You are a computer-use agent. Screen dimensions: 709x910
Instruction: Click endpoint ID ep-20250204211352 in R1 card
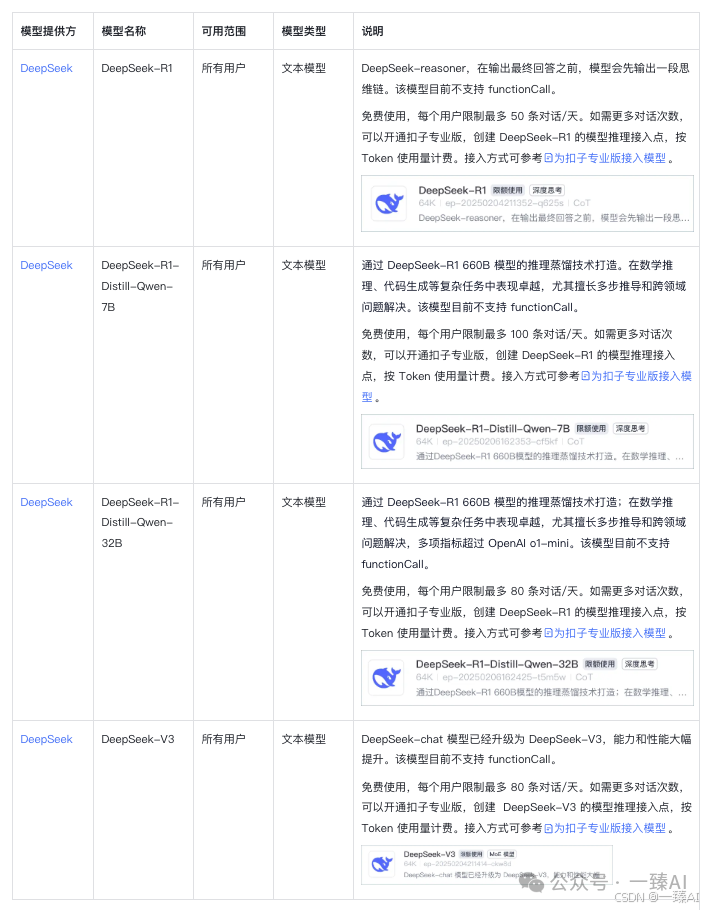(x=504, y=203)
